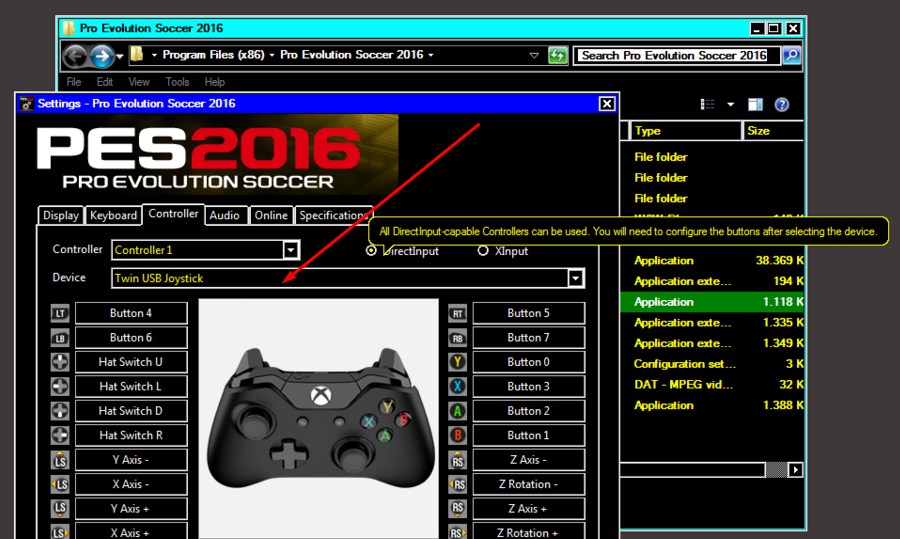Click the LT trigger icon
The height and width of the screenshot is (539, 900).
60,313
